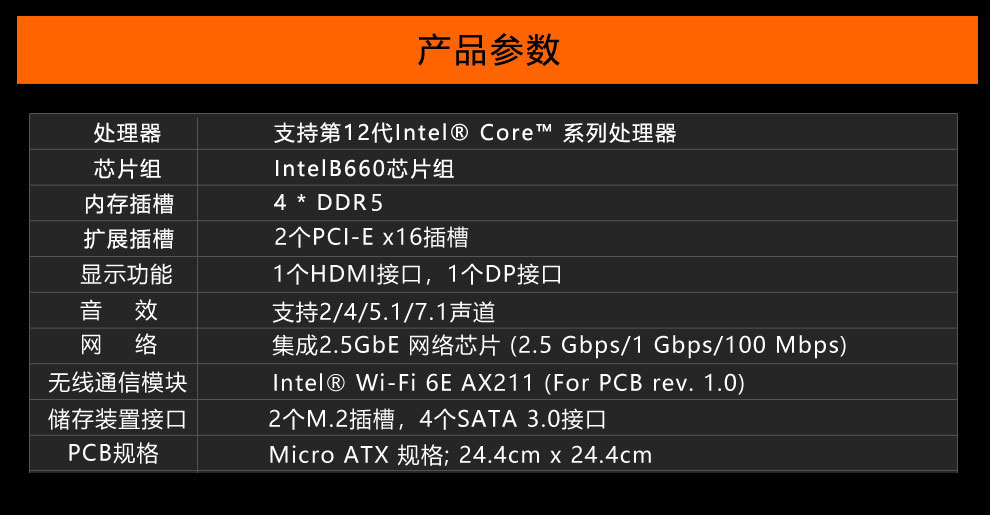Click the 支持第12代Intel Core processor text
The image size is (990, 515).
tap(475, 133)
